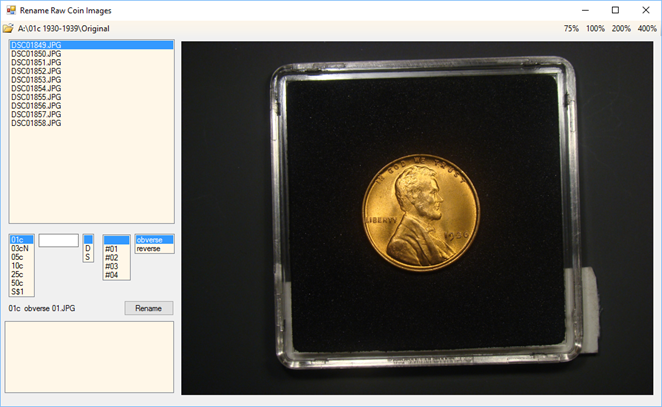Viewport: 662px width, 407px height.
Task: Click the year text input field
Action: [58, 240]
